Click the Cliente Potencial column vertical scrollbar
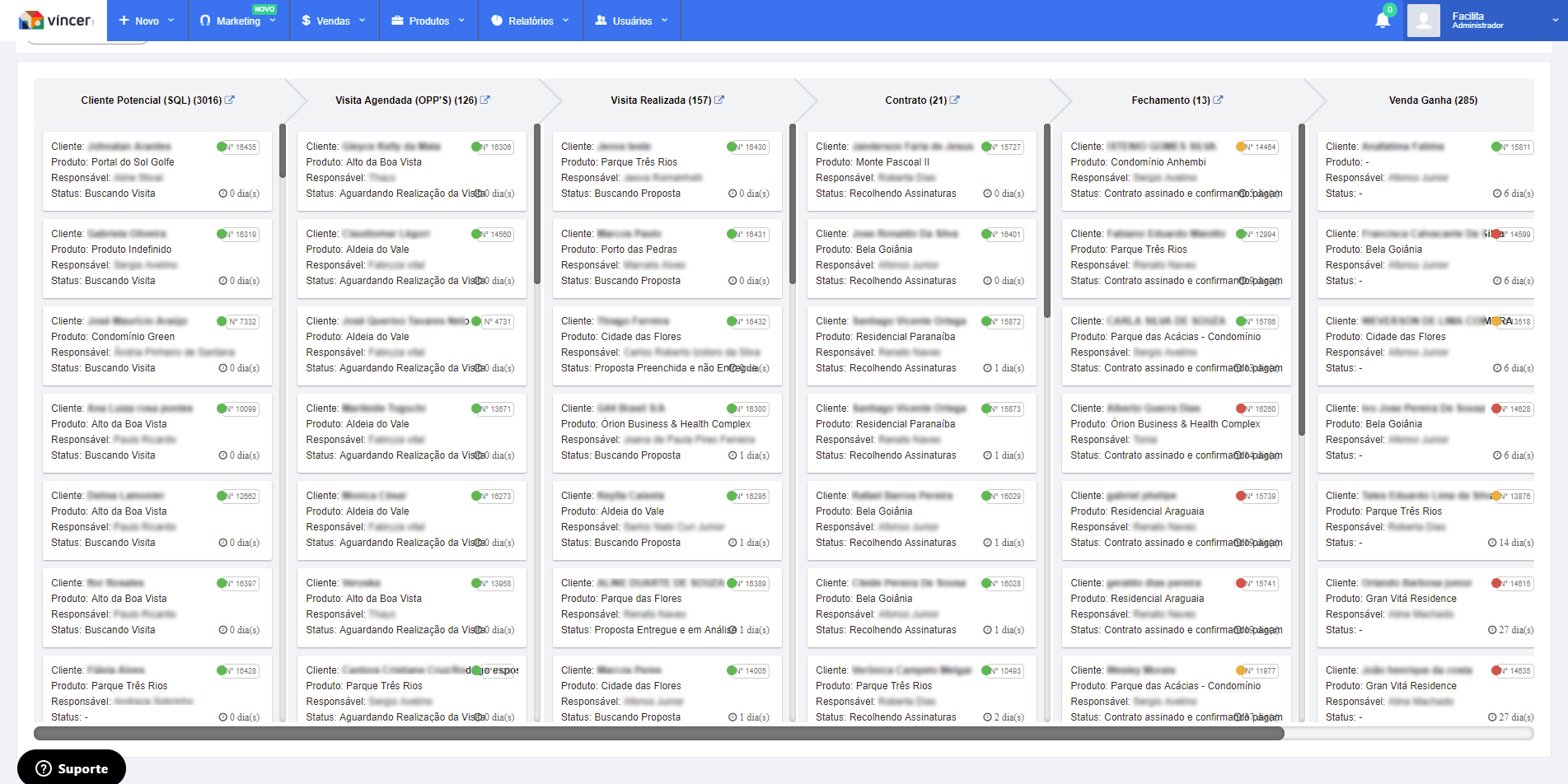Viewport: 1568px width, 784px height. (283, 152)
